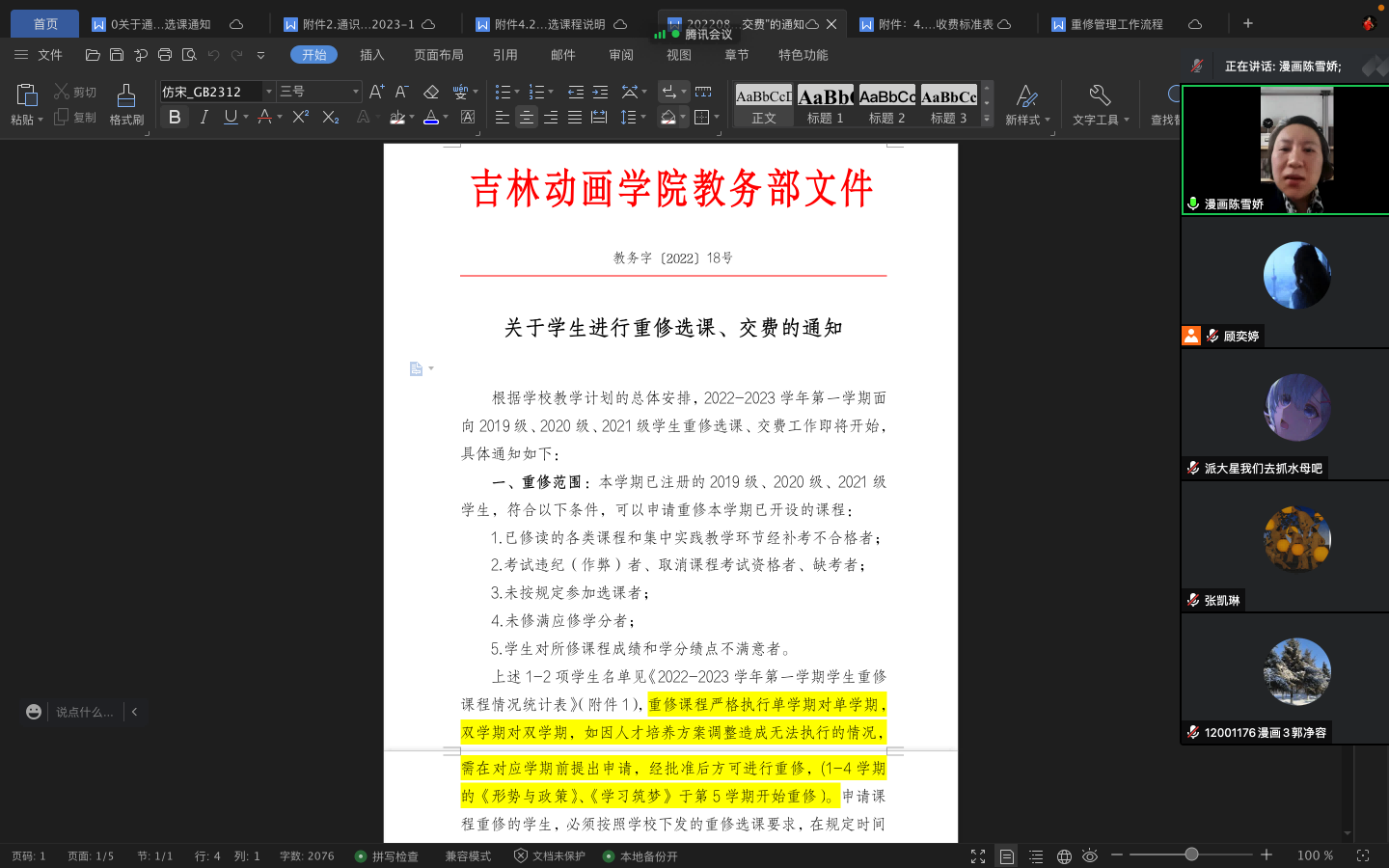The image size is (1389, 868).
Task: Toggle spell check (拼写检查) in status bar
Action: click(x=387, y=855)
